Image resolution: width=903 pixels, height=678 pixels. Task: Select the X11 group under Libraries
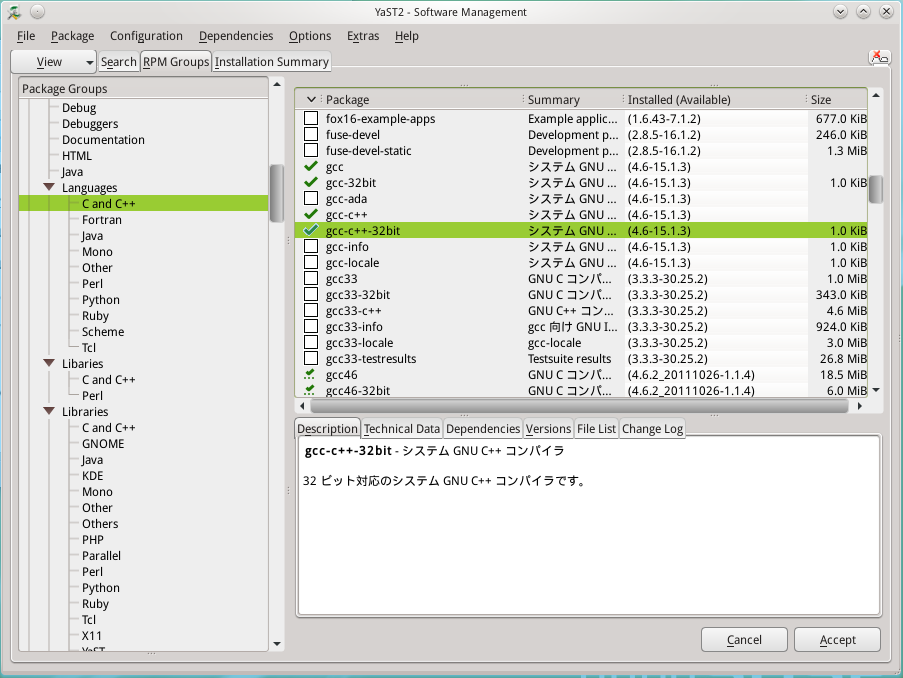92,635
